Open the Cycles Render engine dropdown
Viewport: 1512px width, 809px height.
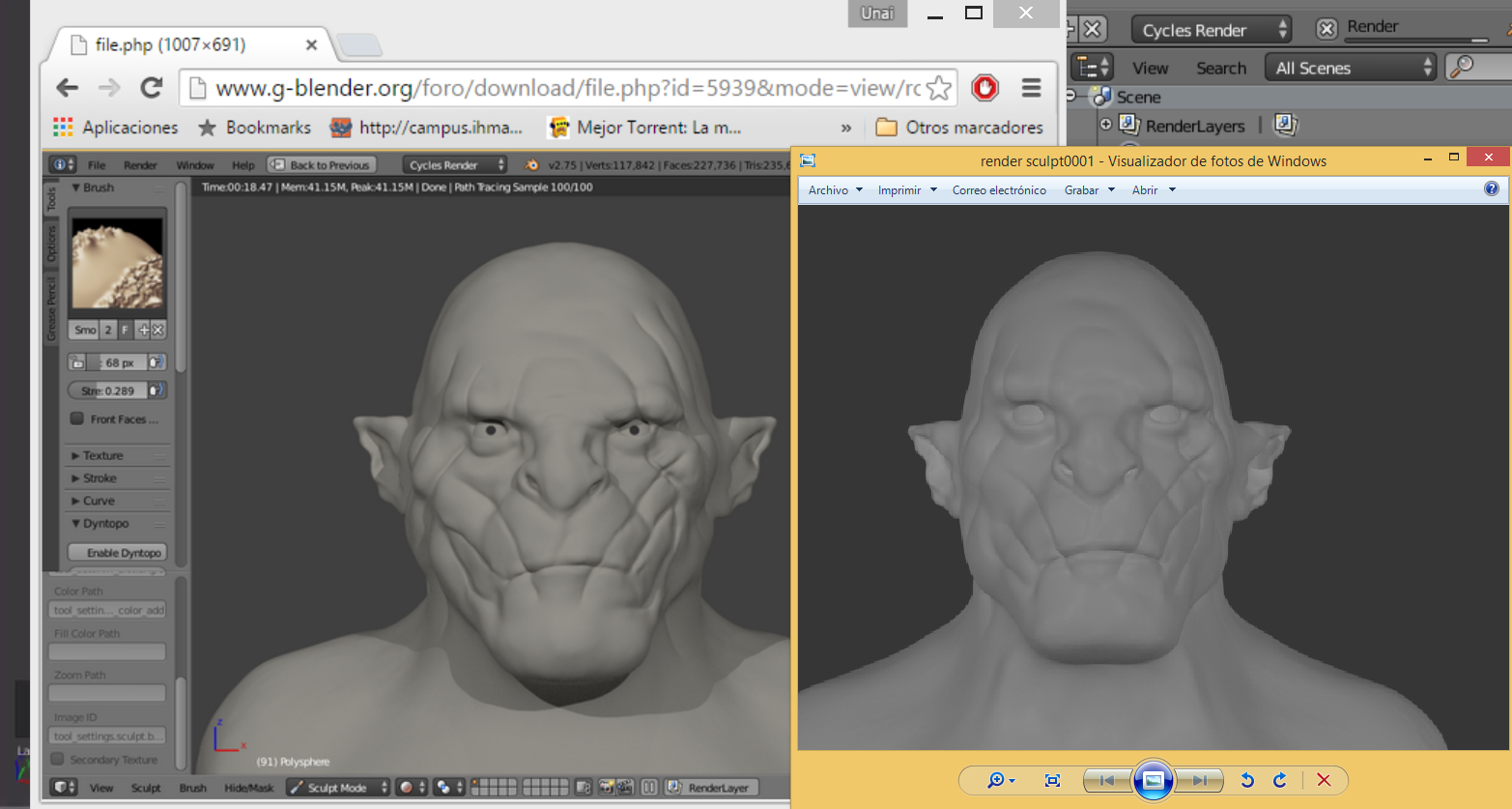coord(1212,30)
